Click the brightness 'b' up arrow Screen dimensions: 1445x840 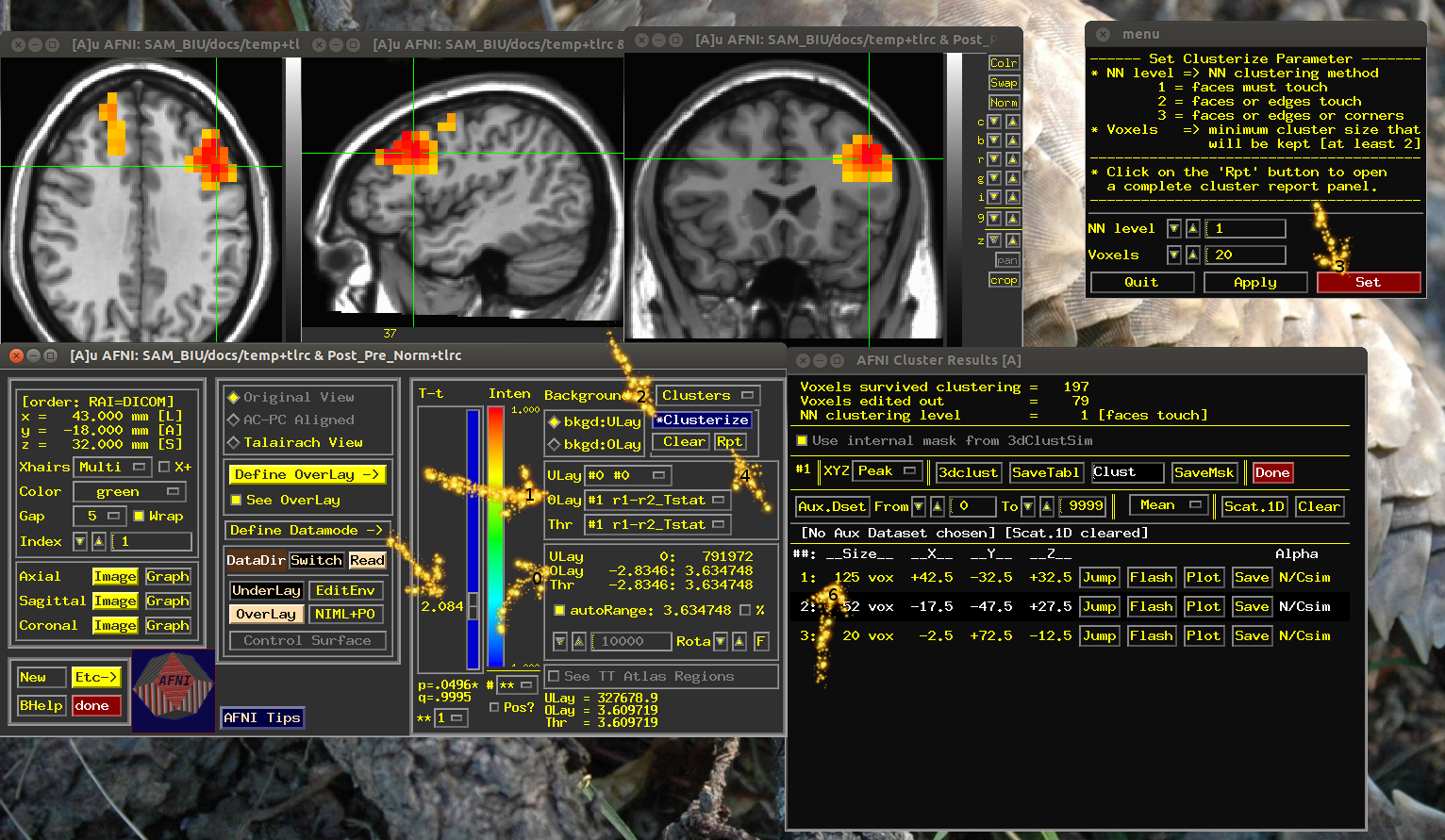tap(1012, 140)
